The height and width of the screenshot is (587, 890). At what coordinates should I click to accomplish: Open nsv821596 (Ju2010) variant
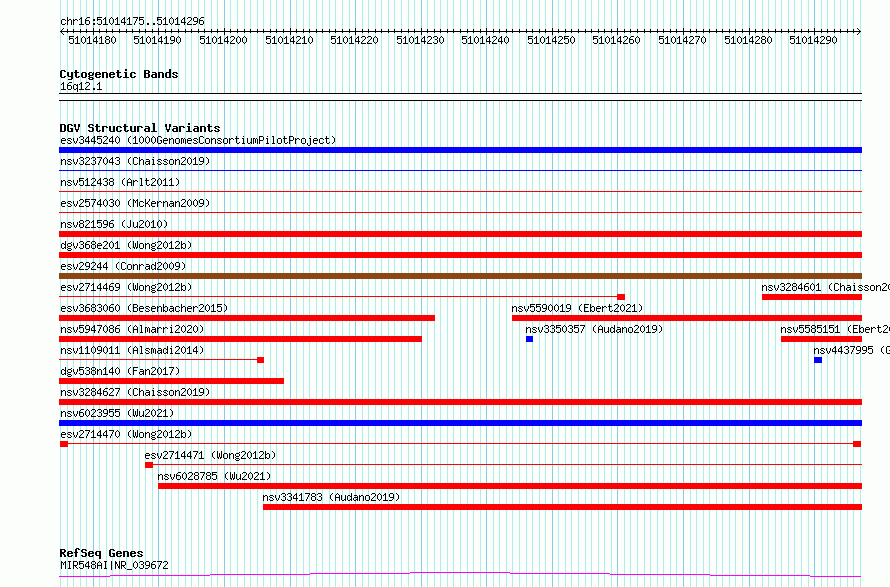tap(114, 224)
